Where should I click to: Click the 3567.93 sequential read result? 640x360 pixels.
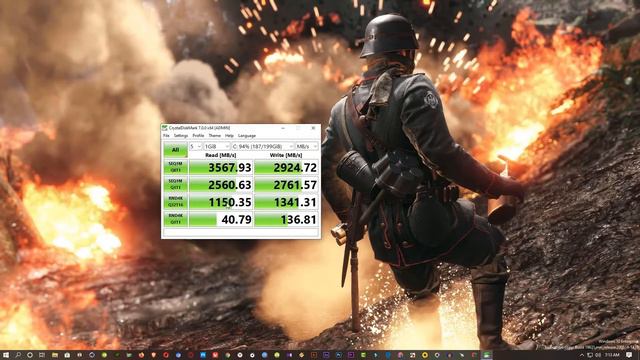221,167
